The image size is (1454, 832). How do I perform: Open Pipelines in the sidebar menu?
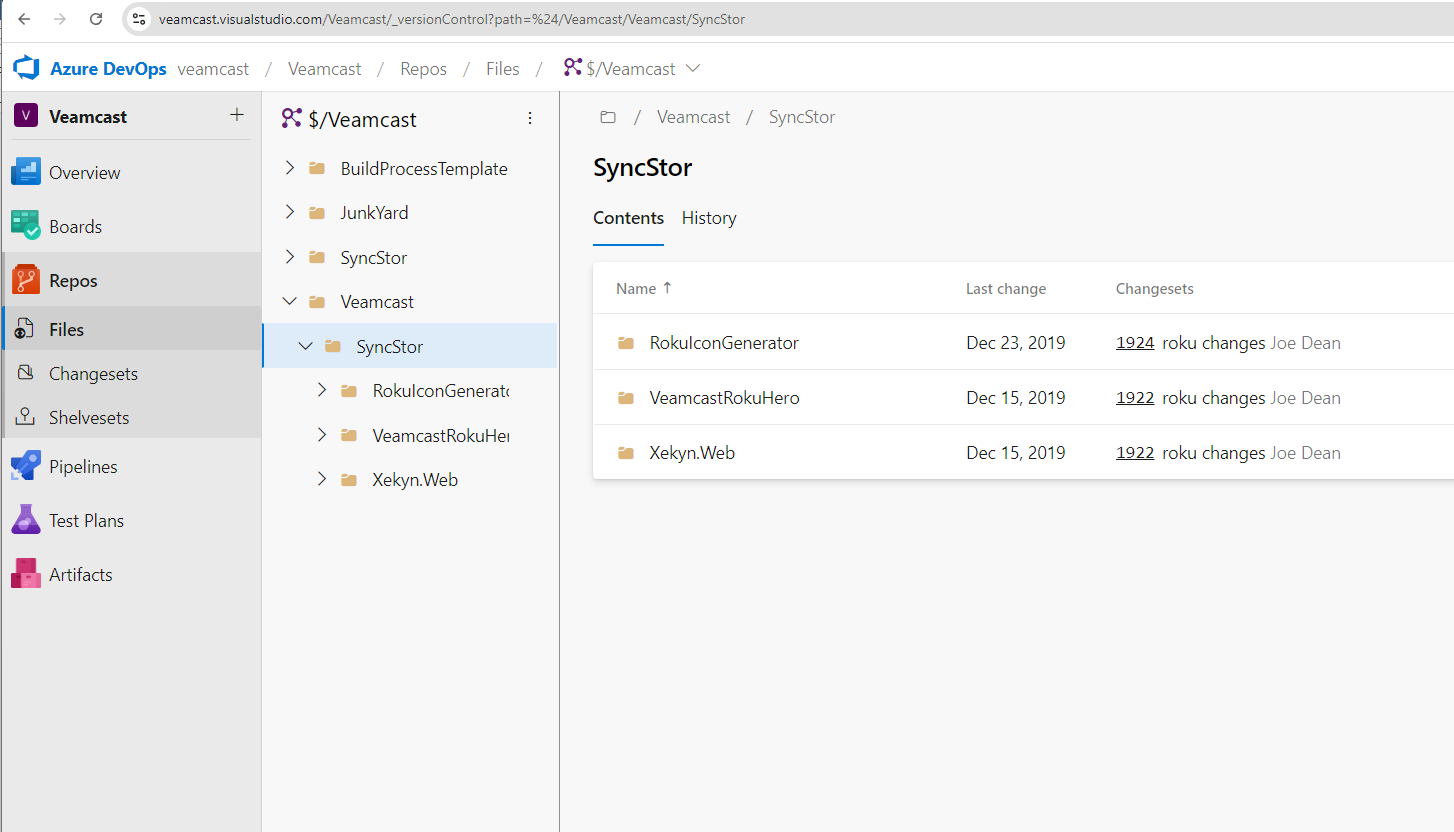pyautogui.click(x=83, y=467)
